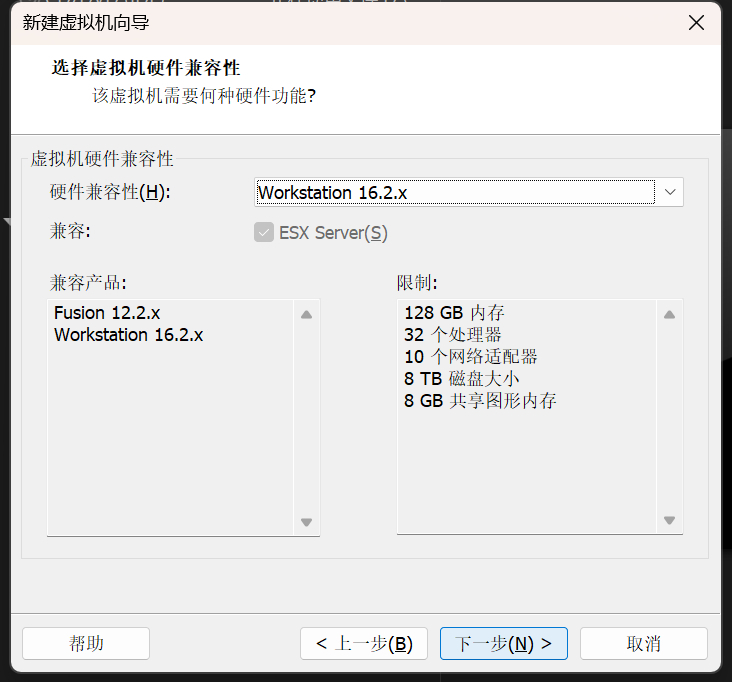Click scroll up arrow of 兼容产品 list
Screen dimensions: 732x682
(x=306, y=315)
